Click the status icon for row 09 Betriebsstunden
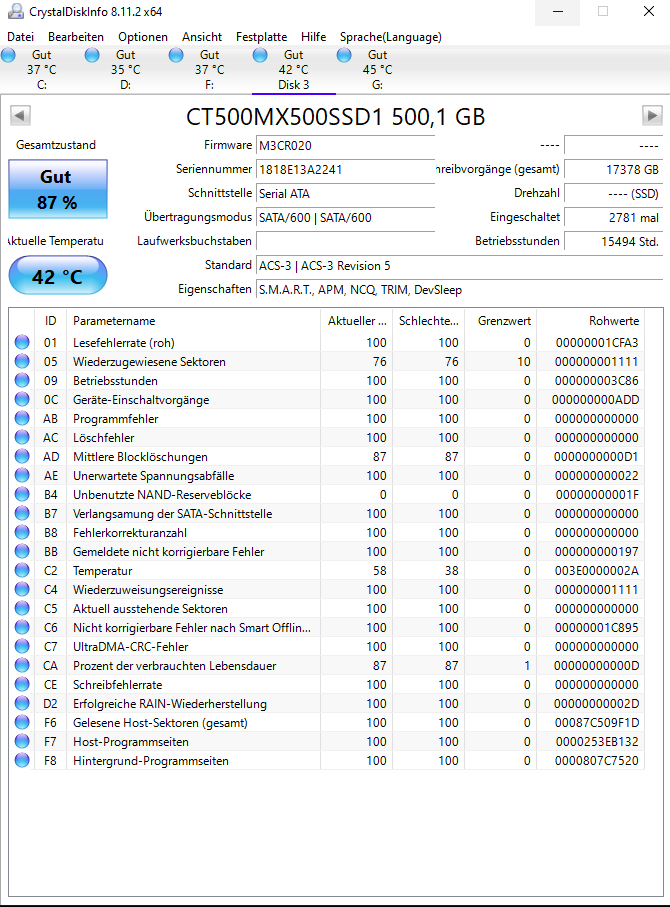 (x=22, y=380)
